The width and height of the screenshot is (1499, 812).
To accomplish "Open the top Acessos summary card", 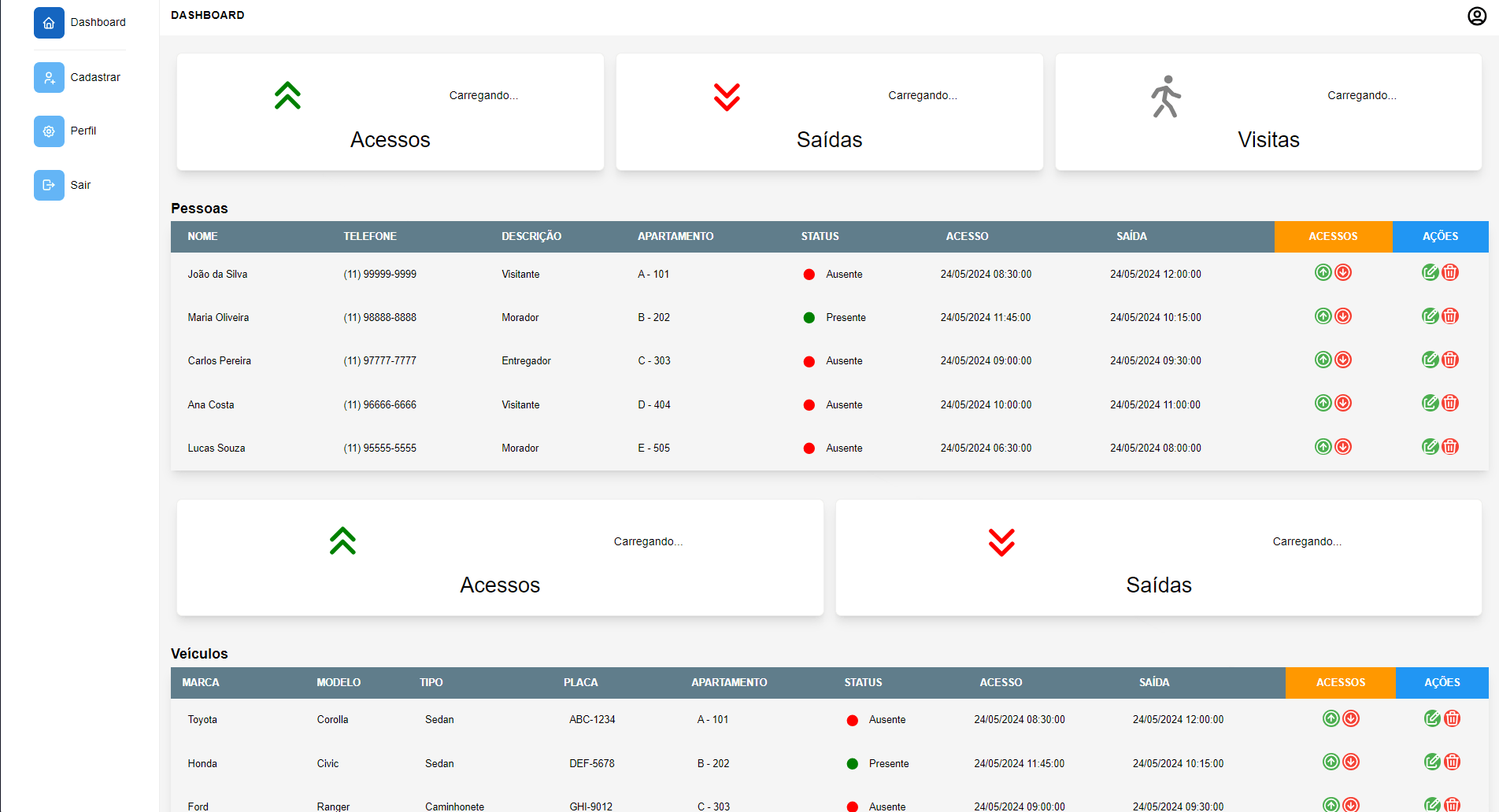I will [390, 112].
